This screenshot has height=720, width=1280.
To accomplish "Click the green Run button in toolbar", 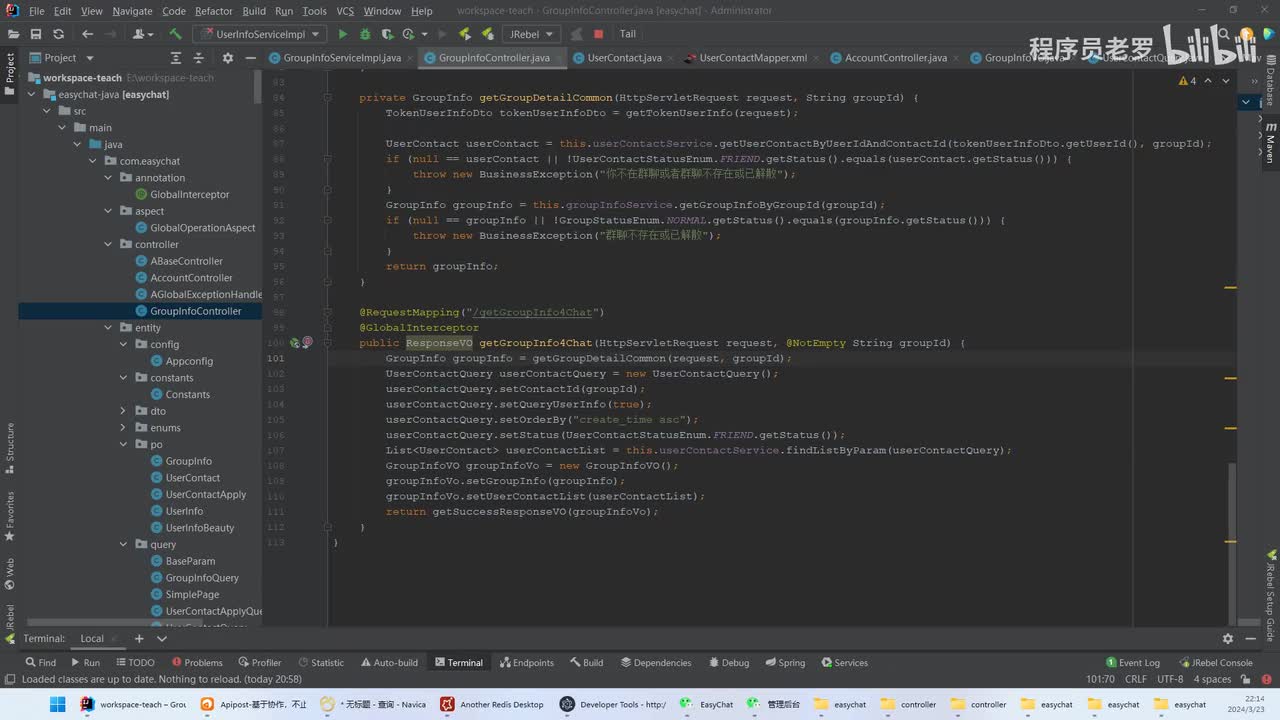I will (x=343, y=34).
